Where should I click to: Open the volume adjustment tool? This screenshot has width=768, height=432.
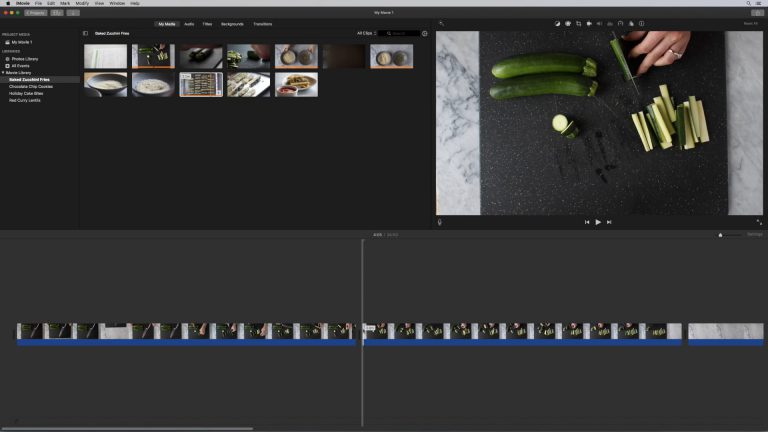pyautogui.click(x=599, y=23)
